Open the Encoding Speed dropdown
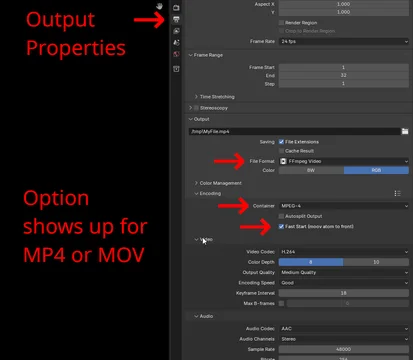This screenshot has width=413, height=360. (x=344, y=283)
